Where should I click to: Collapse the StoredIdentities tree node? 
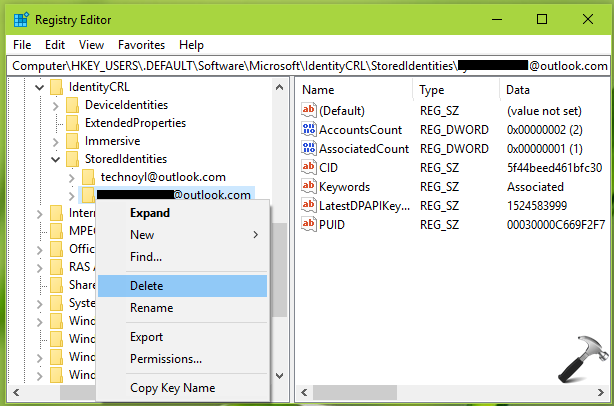[x=55, y=159]
